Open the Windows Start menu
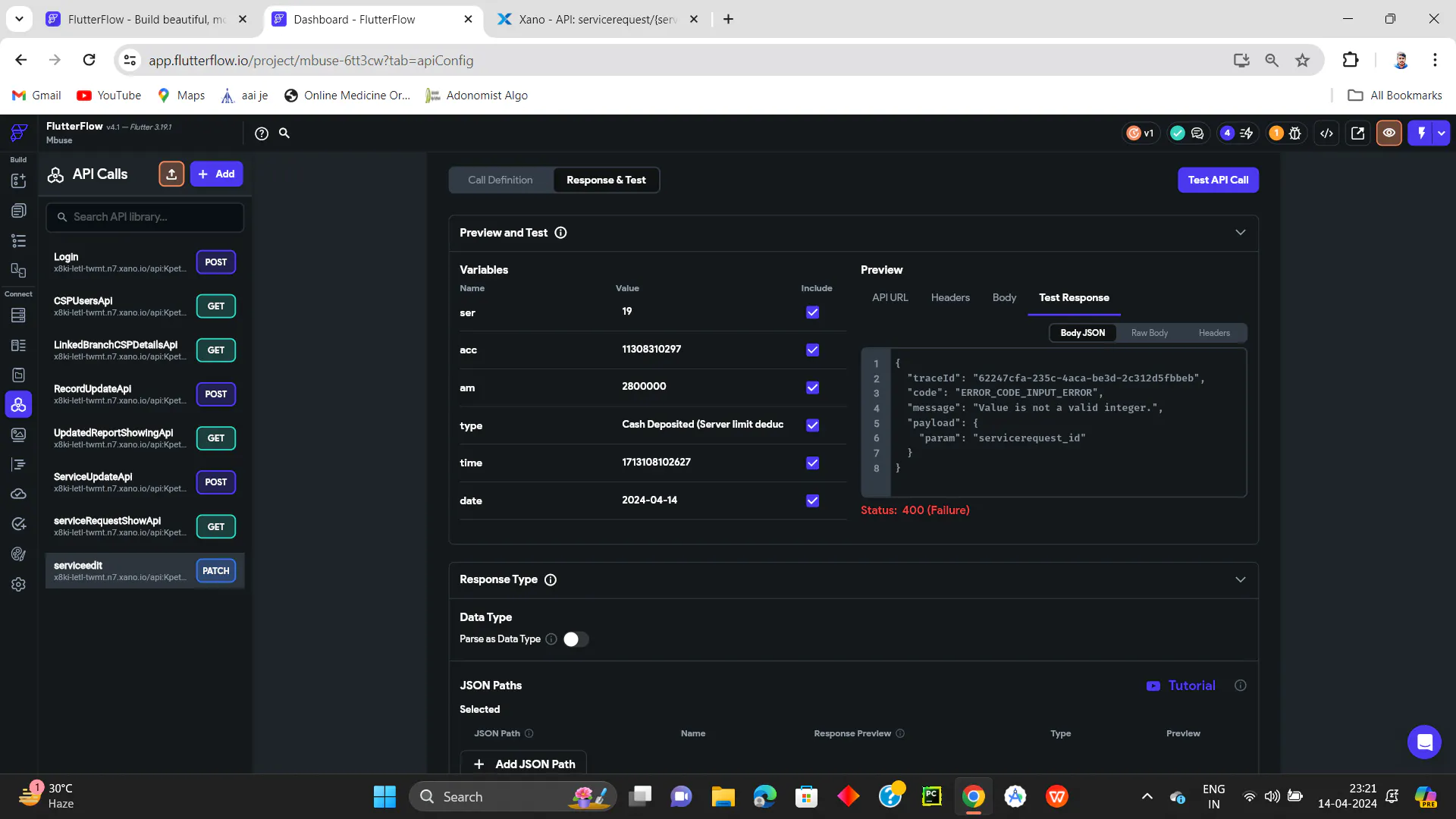This screenshot has height=819, width=1456. click(384, 796)
